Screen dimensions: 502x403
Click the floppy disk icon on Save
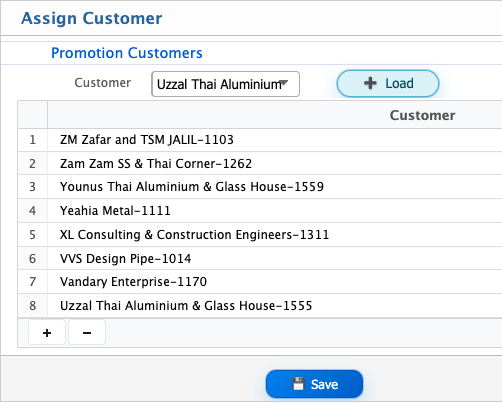pyautogui.click(x=298, y=384)
